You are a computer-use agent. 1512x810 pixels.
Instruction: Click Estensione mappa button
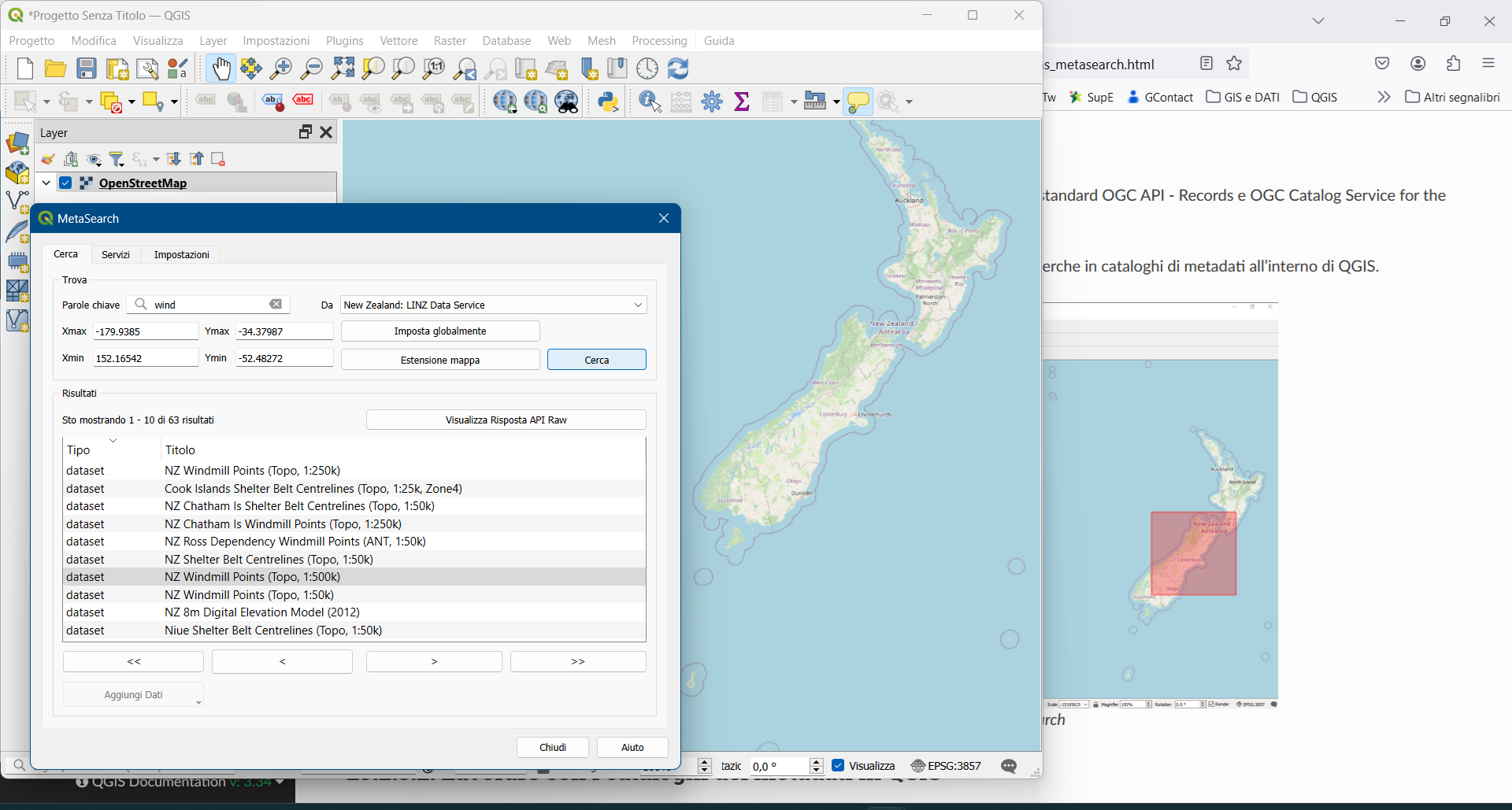point(440,360)
